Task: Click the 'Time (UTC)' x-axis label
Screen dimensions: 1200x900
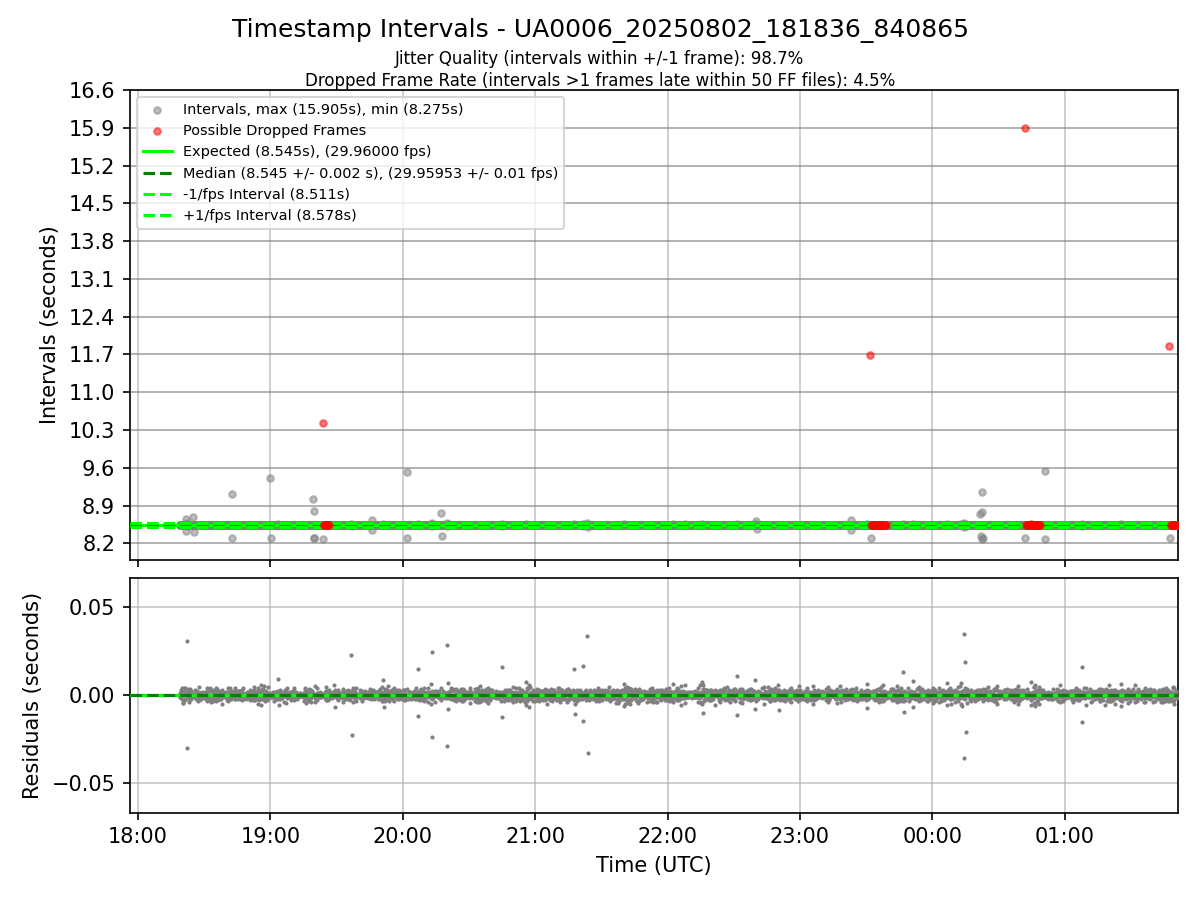Action: coord(653,865)
